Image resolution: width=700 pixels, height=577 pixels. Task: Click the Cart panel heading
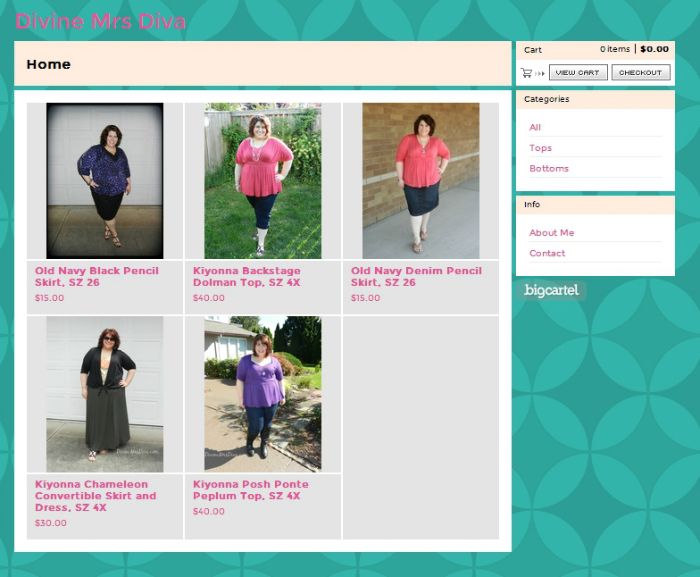coord(533,50)
